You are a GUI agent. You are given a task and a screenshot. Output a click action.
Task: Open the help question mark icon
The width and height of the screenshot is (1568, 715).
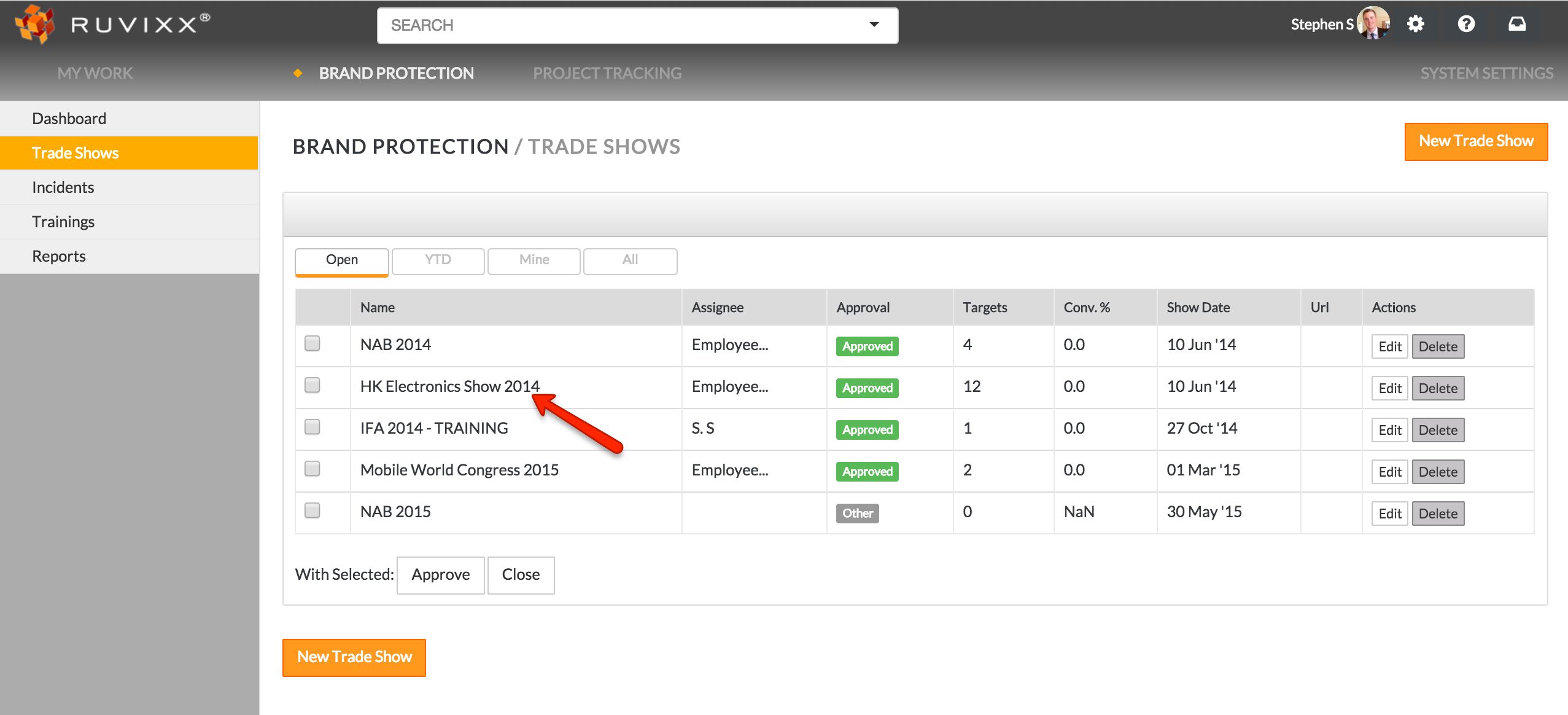coord(1467,24)
